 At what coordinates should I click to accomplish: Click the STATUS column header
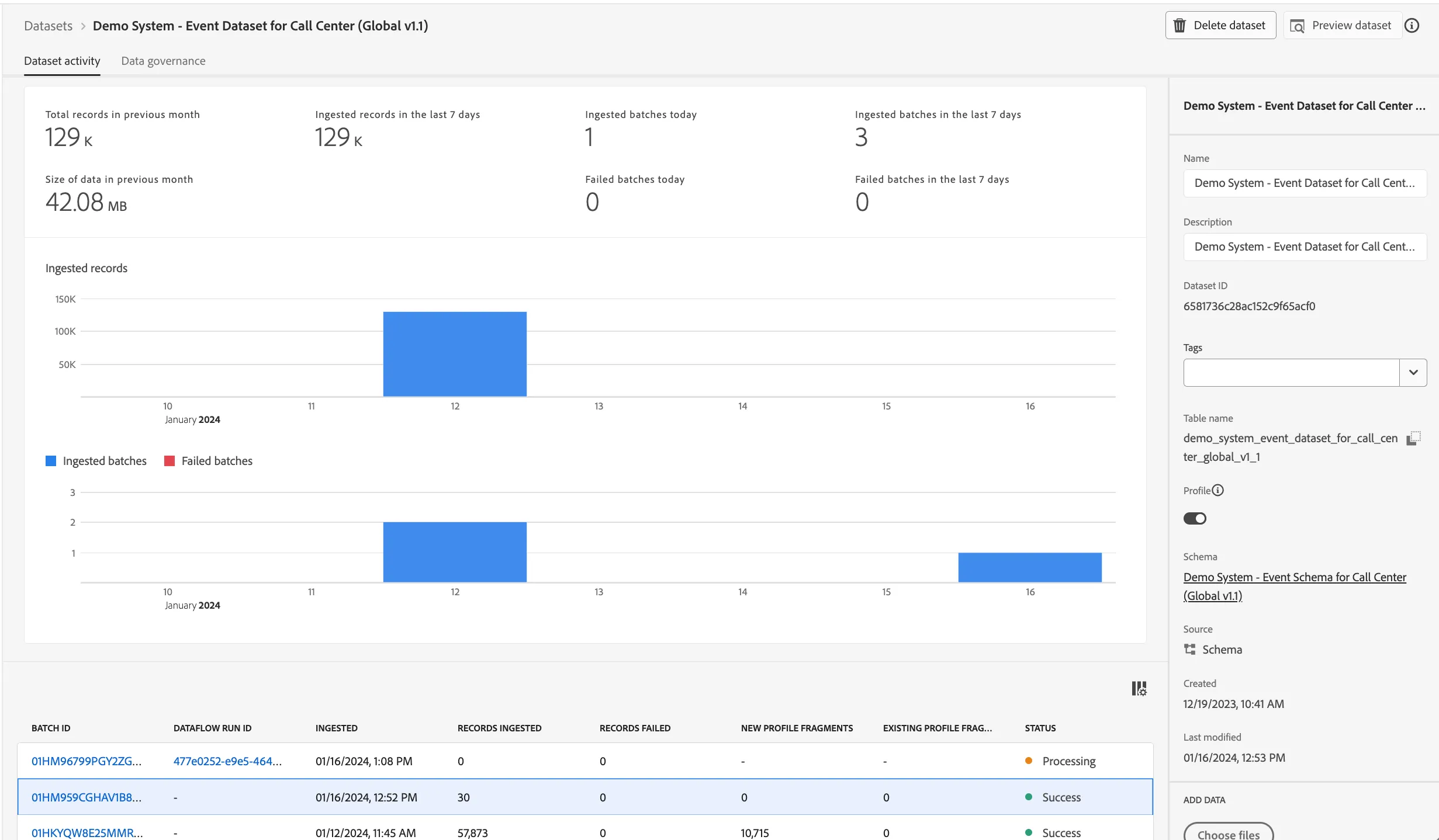(1040, 728)
